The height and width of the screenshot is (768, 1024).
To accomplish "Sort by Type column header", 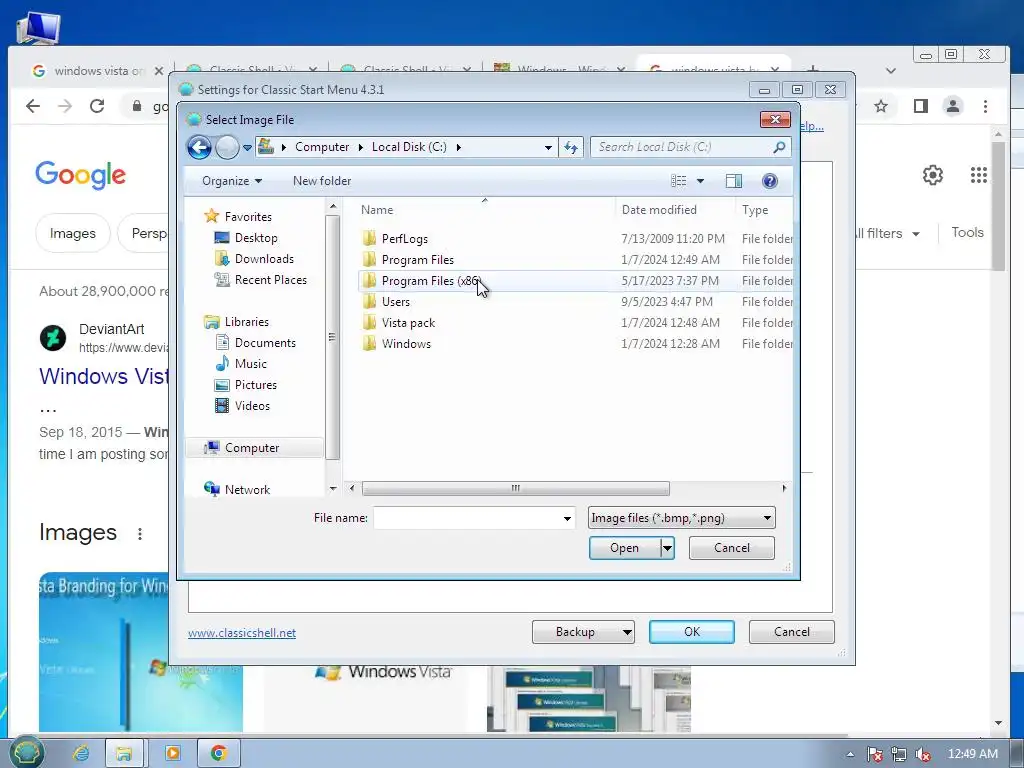I will point(755,210).
